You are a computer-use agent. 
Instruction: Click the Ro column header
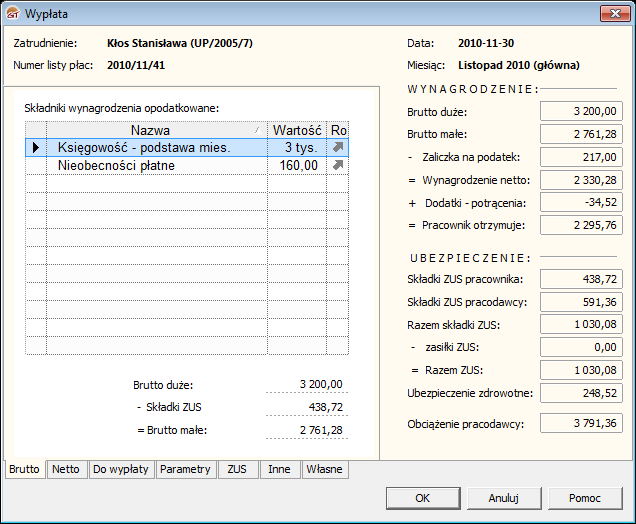(338, 130)
